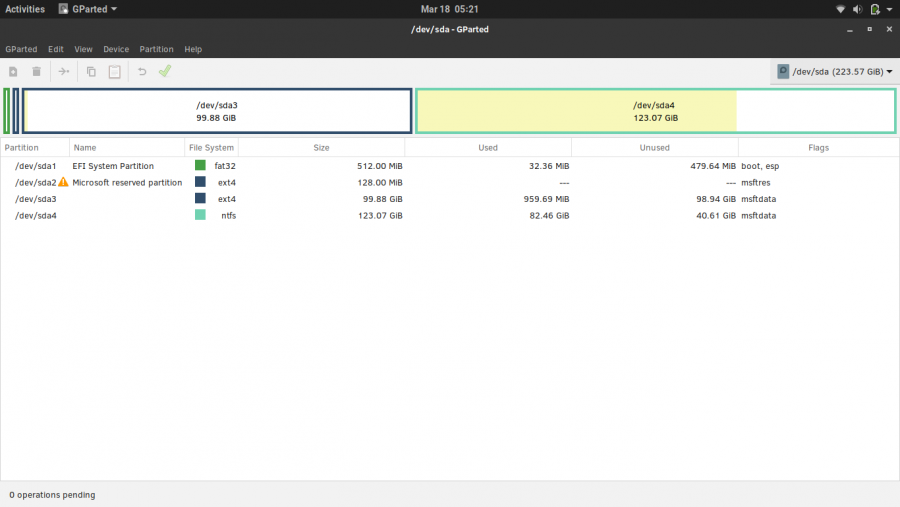The height and width of the screenshot is (507, 900).
Task: Click the ntfs color swatch for /dev/sda4
Action: 200,216
